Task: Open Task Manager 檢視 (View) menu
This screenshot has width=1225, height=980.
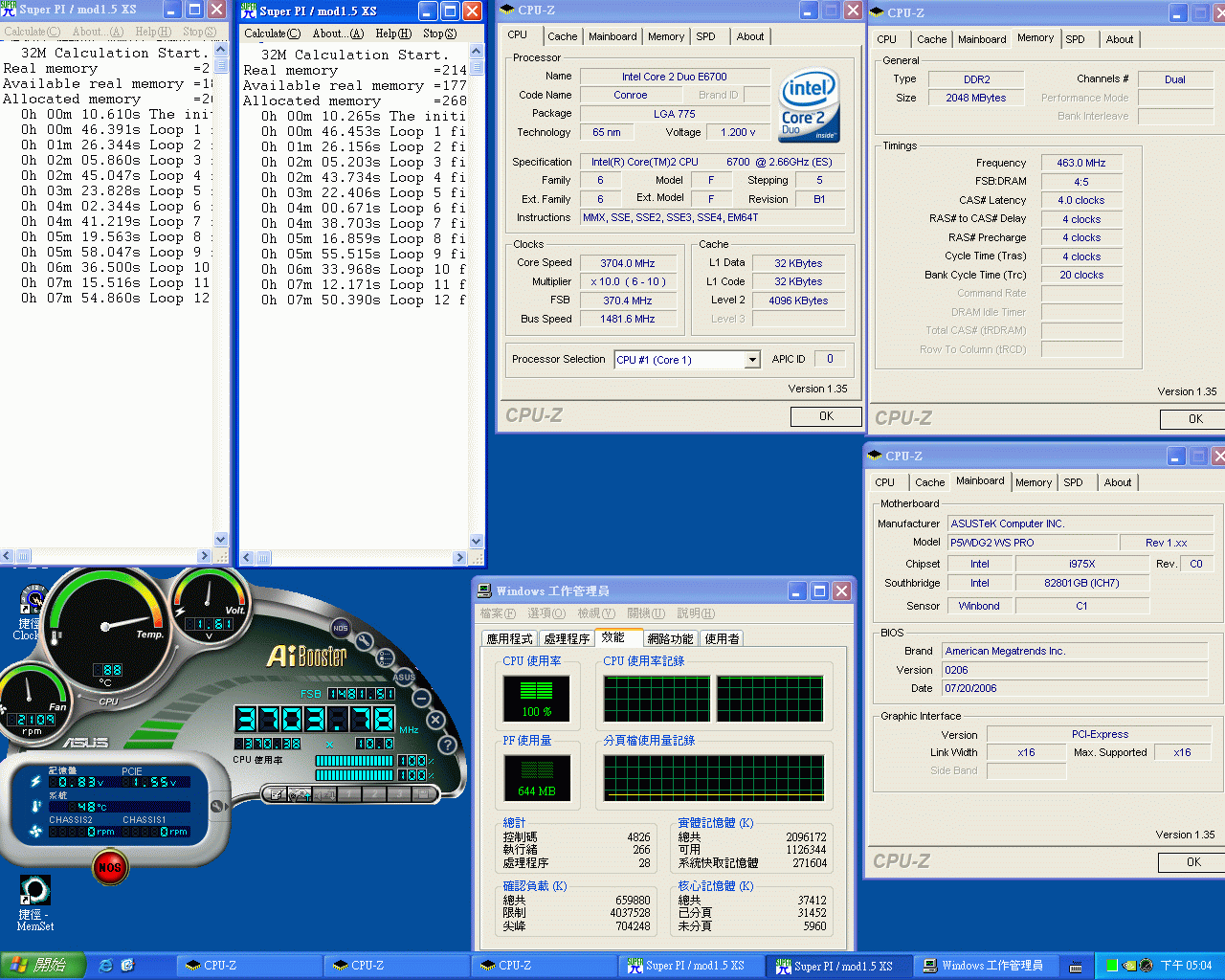Action: pos(596,613)
